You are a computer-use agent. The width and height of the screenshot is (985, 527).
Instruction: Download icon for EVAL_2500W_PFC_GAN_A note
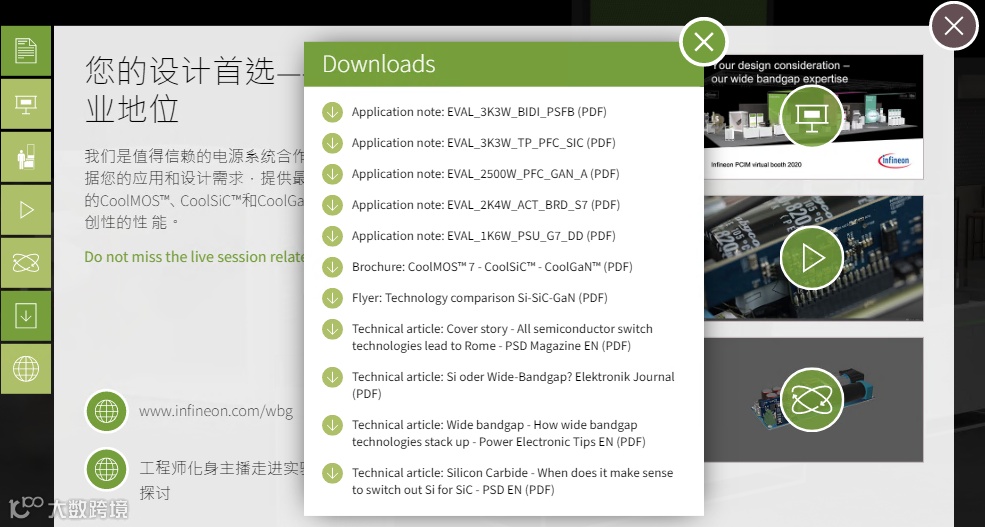332,174
